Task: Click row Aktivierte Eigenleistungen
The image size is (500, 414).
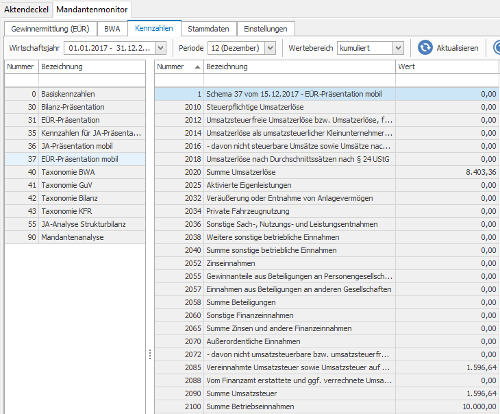Action: tap(327, 185)
